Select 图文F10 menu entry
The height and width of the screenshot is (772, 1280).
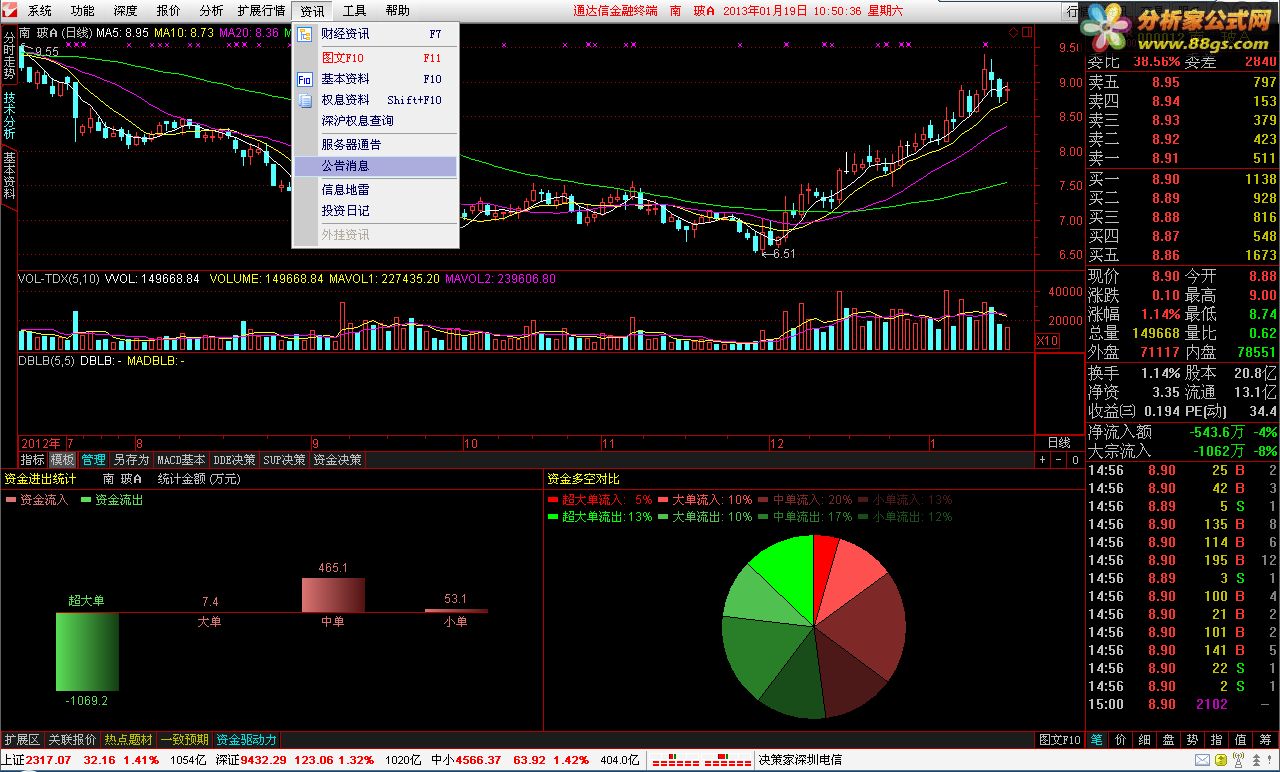point(376,58)
